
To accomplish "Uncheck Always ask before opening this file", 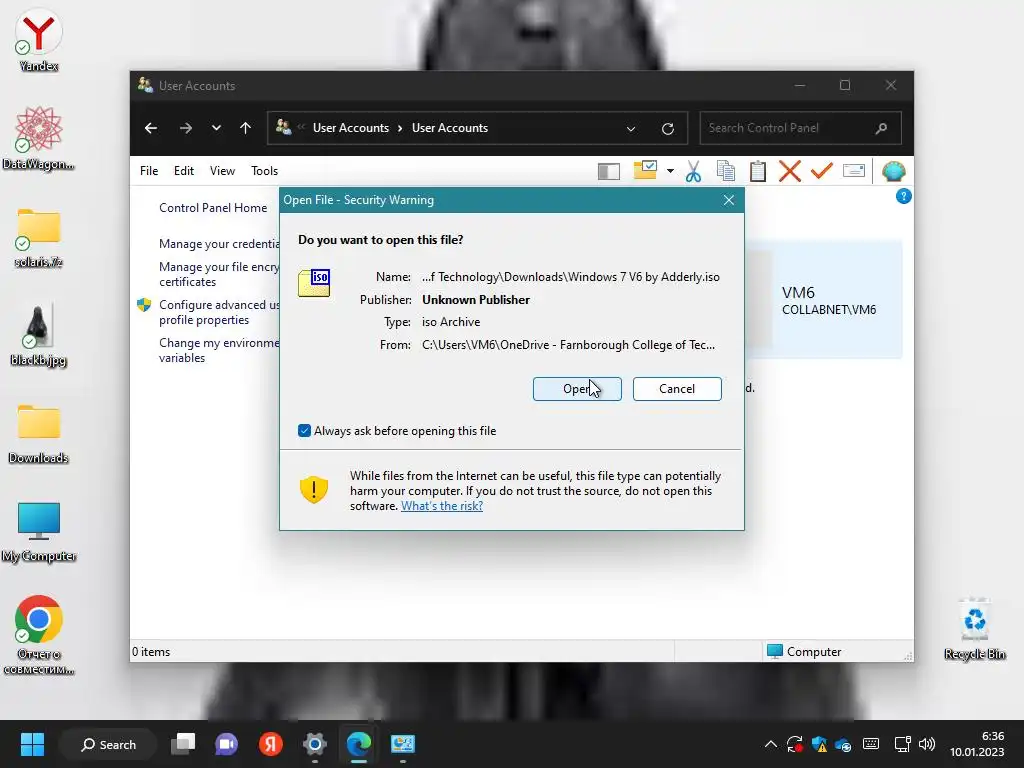I will [304, 430].
